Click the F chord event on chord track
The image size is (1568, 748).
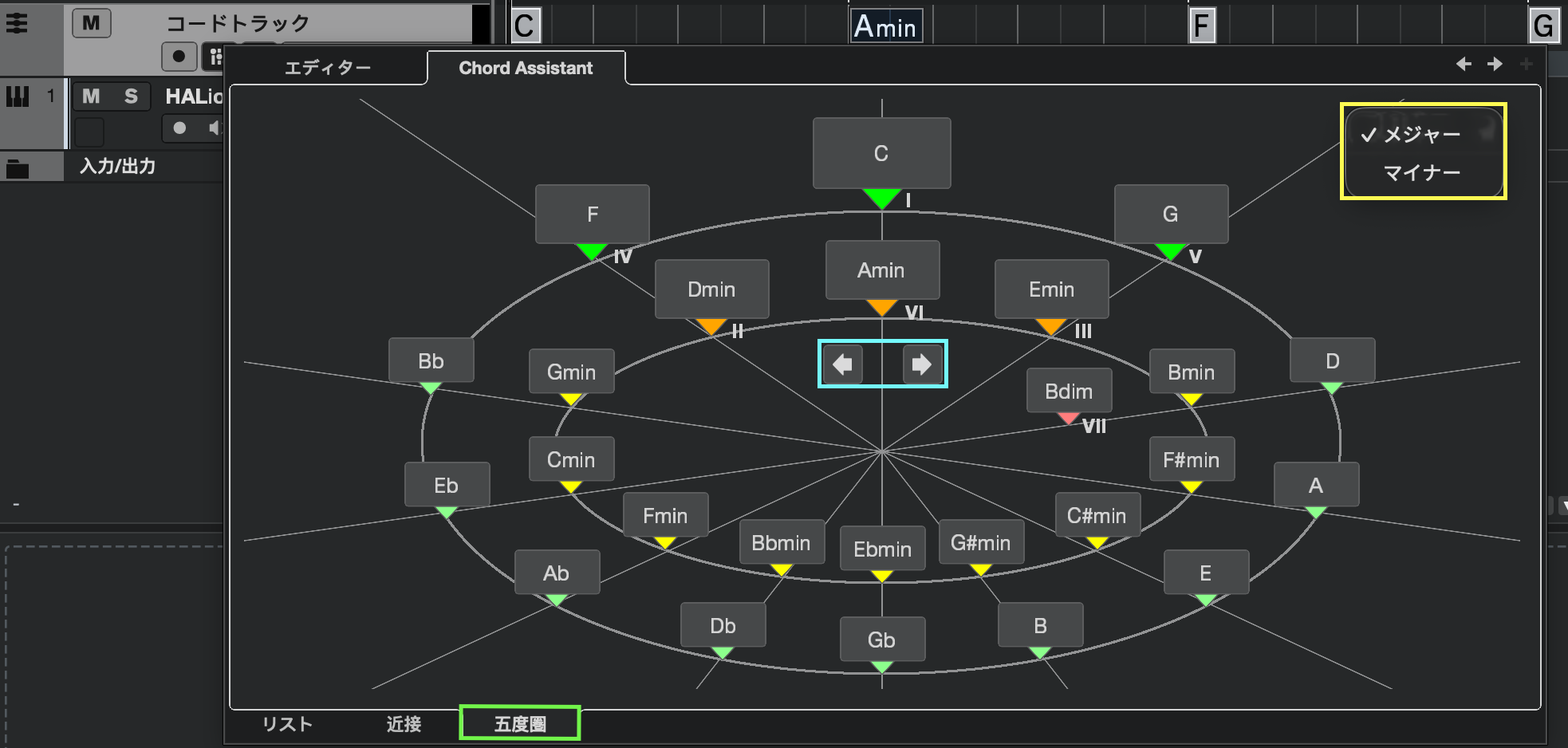pos(1201,26)
